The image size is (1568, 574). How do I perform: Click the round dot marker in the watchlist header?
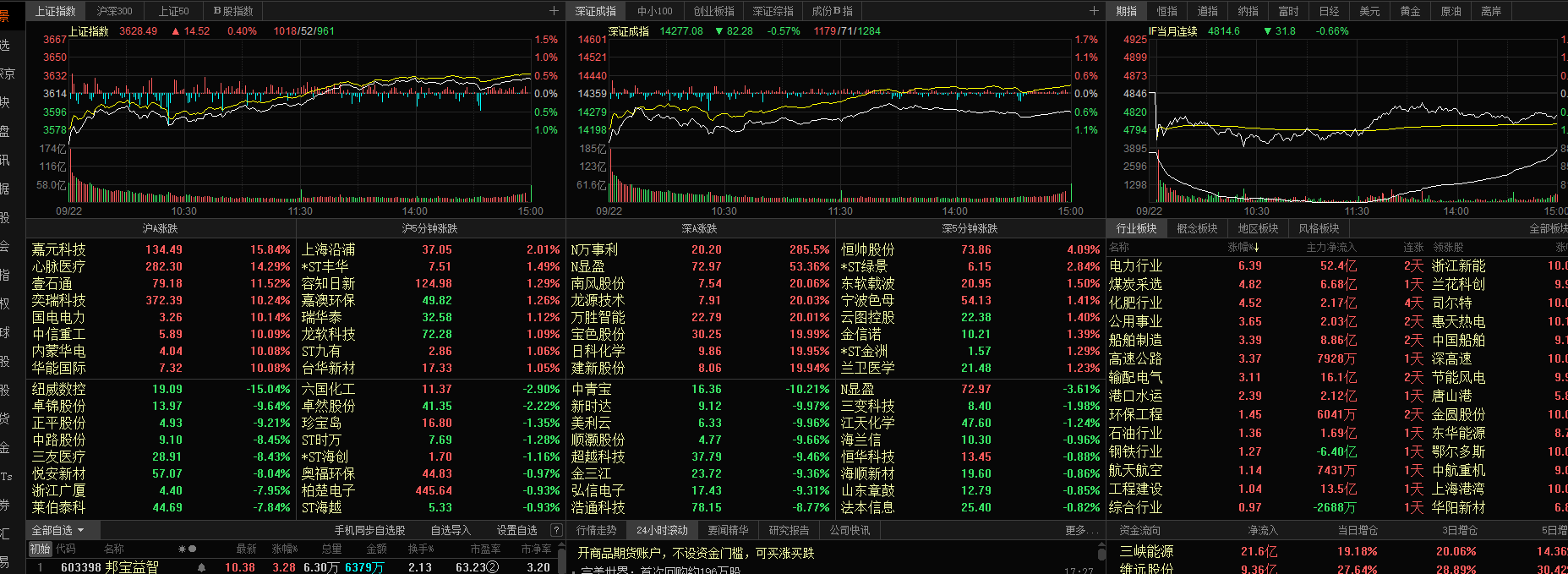tap(192, 549)
